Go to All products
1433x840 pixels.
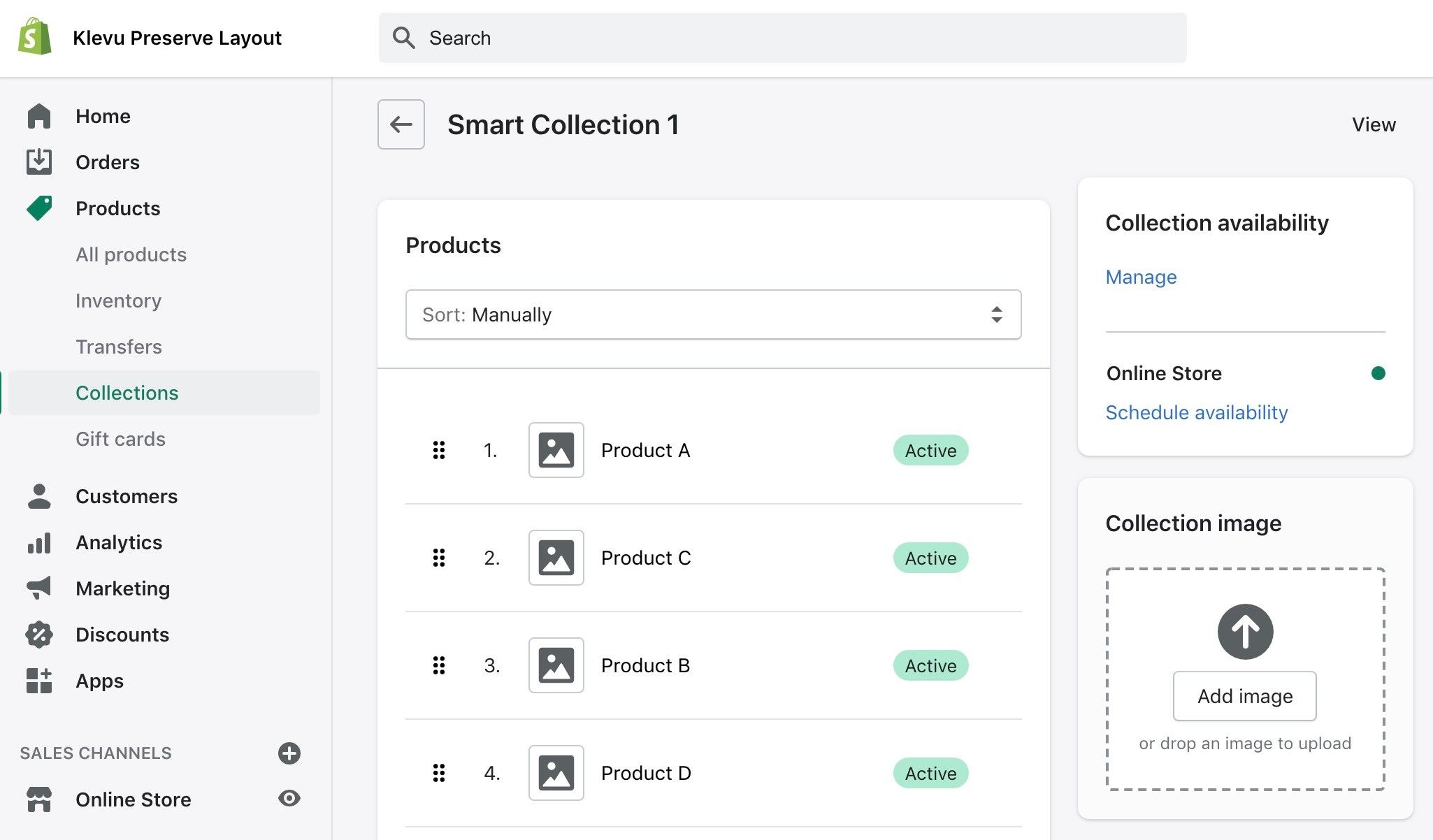tap(131, 254)
